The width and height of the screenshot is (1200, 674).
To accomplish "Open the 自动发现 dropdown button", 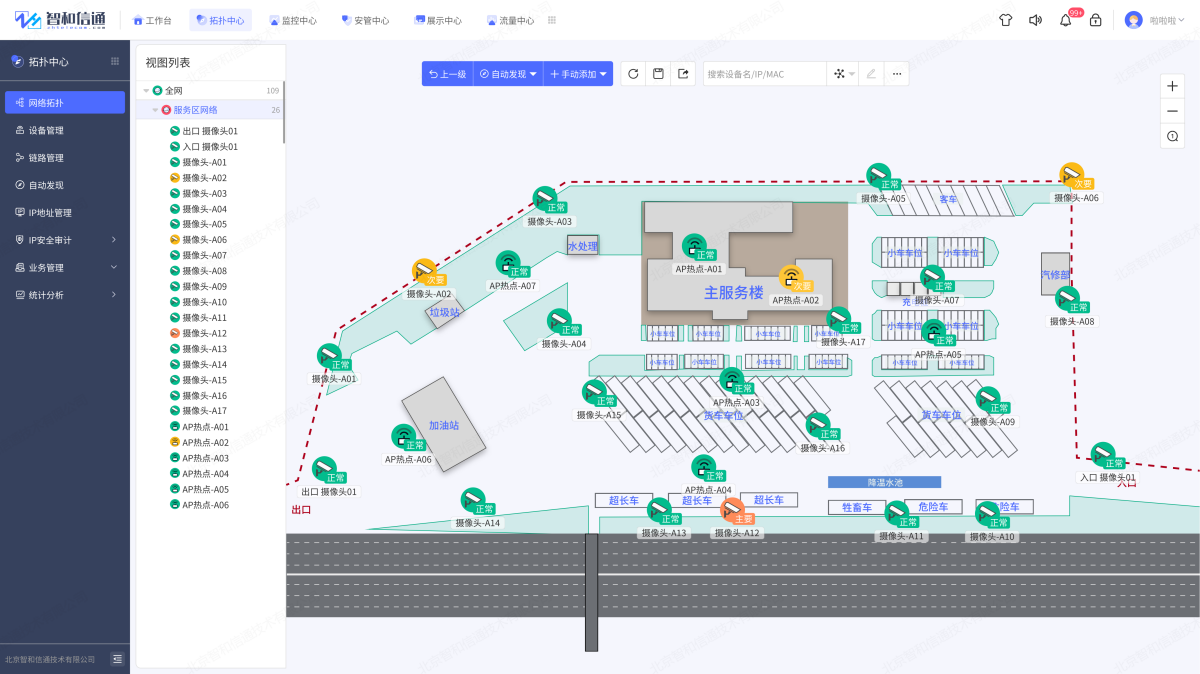I will pos(507,74).
